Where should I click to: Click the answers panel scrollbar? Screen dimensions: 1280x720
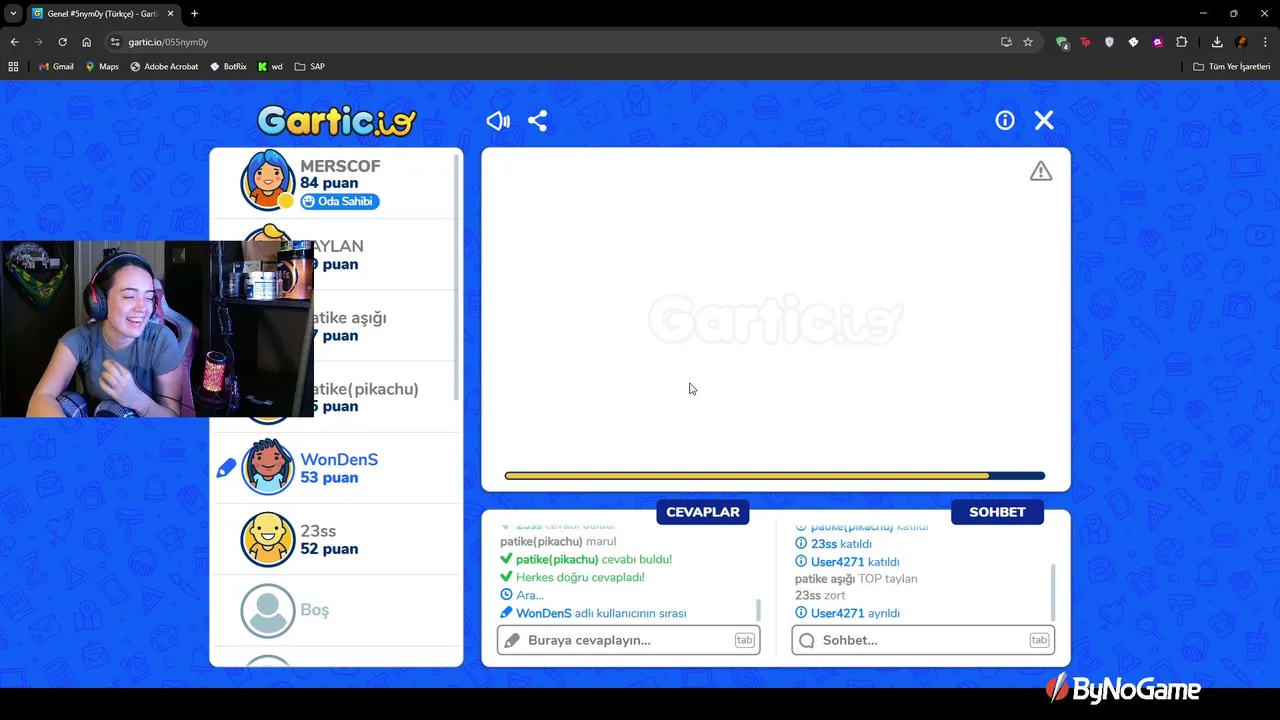(x=758, y=609)
